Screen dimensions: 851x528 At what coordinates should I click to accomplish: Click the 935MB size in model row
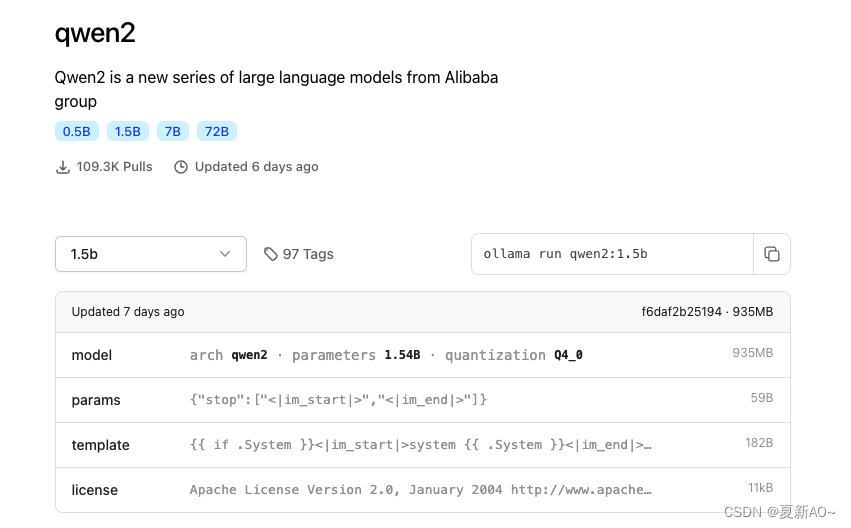[x=753, y=353]
